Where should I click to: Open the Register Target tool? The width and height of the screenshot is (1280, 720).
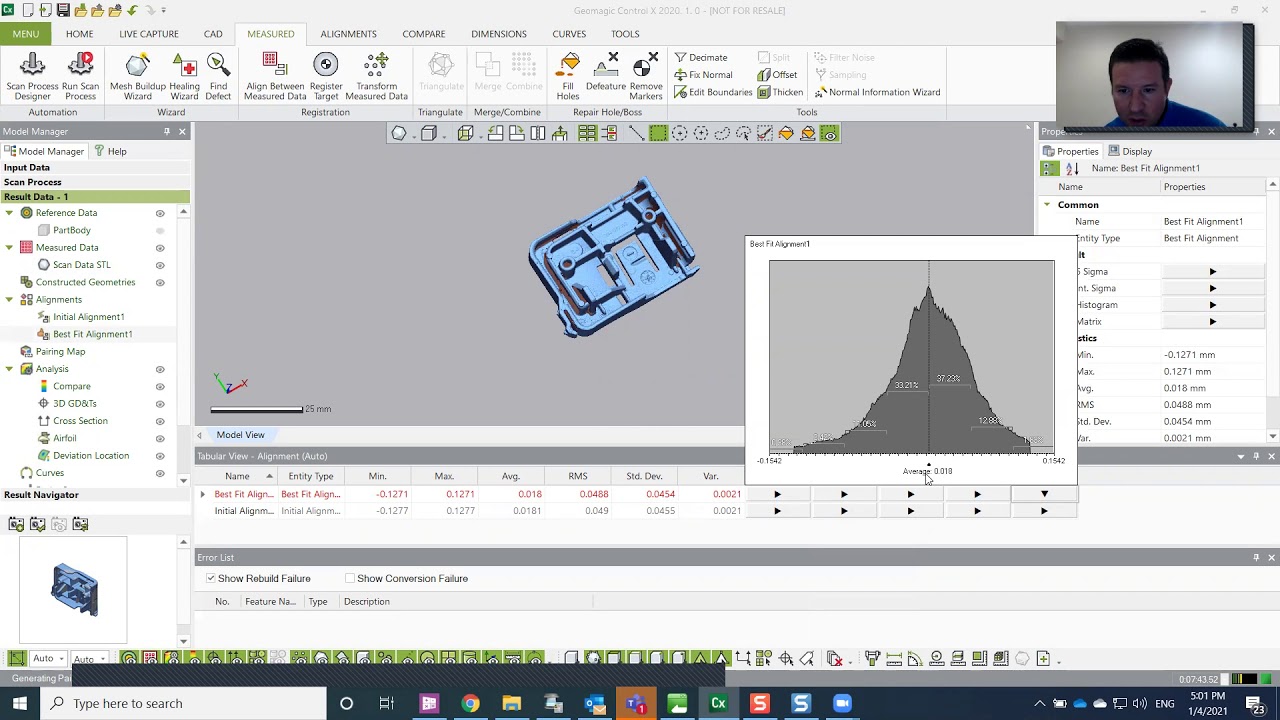tap(326, 77)
